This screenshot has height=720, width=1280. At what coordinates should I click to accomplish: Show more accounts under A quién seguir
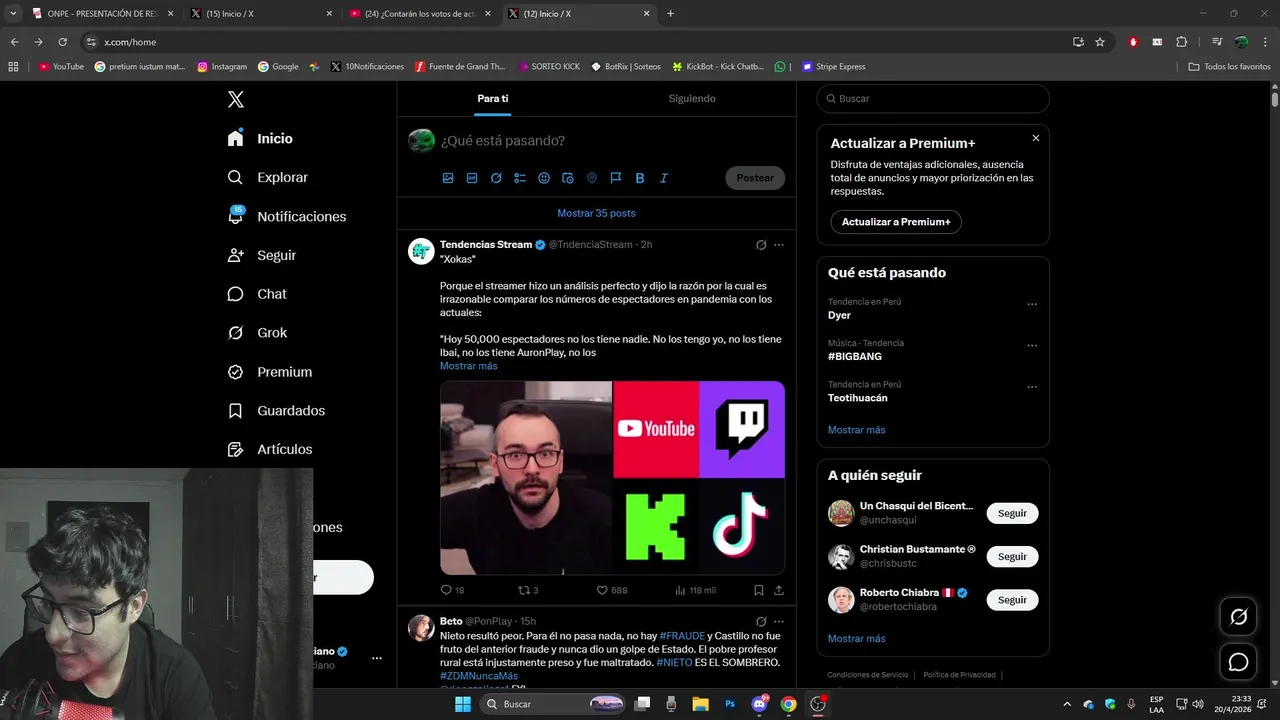[x=856, y=638]
